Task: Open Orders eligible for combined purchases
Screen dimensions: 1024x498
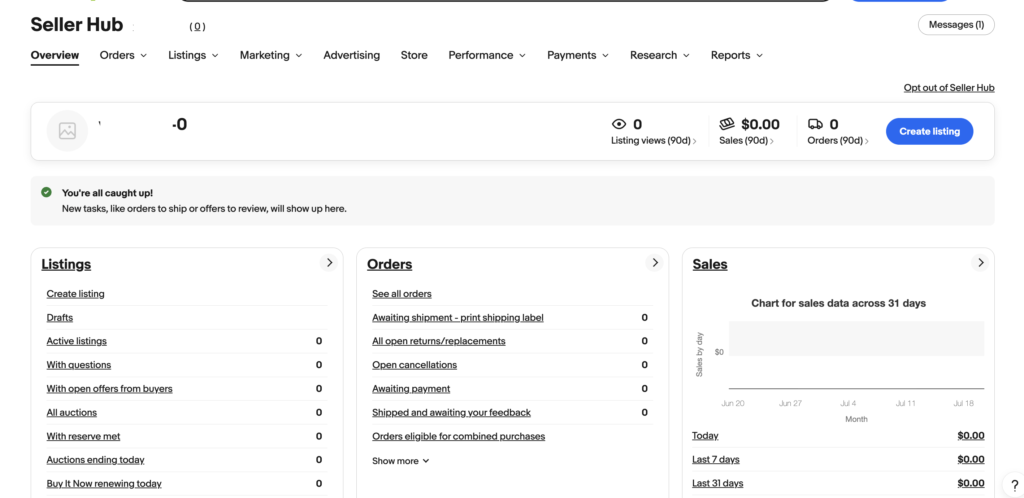Action: coord(458,436)
